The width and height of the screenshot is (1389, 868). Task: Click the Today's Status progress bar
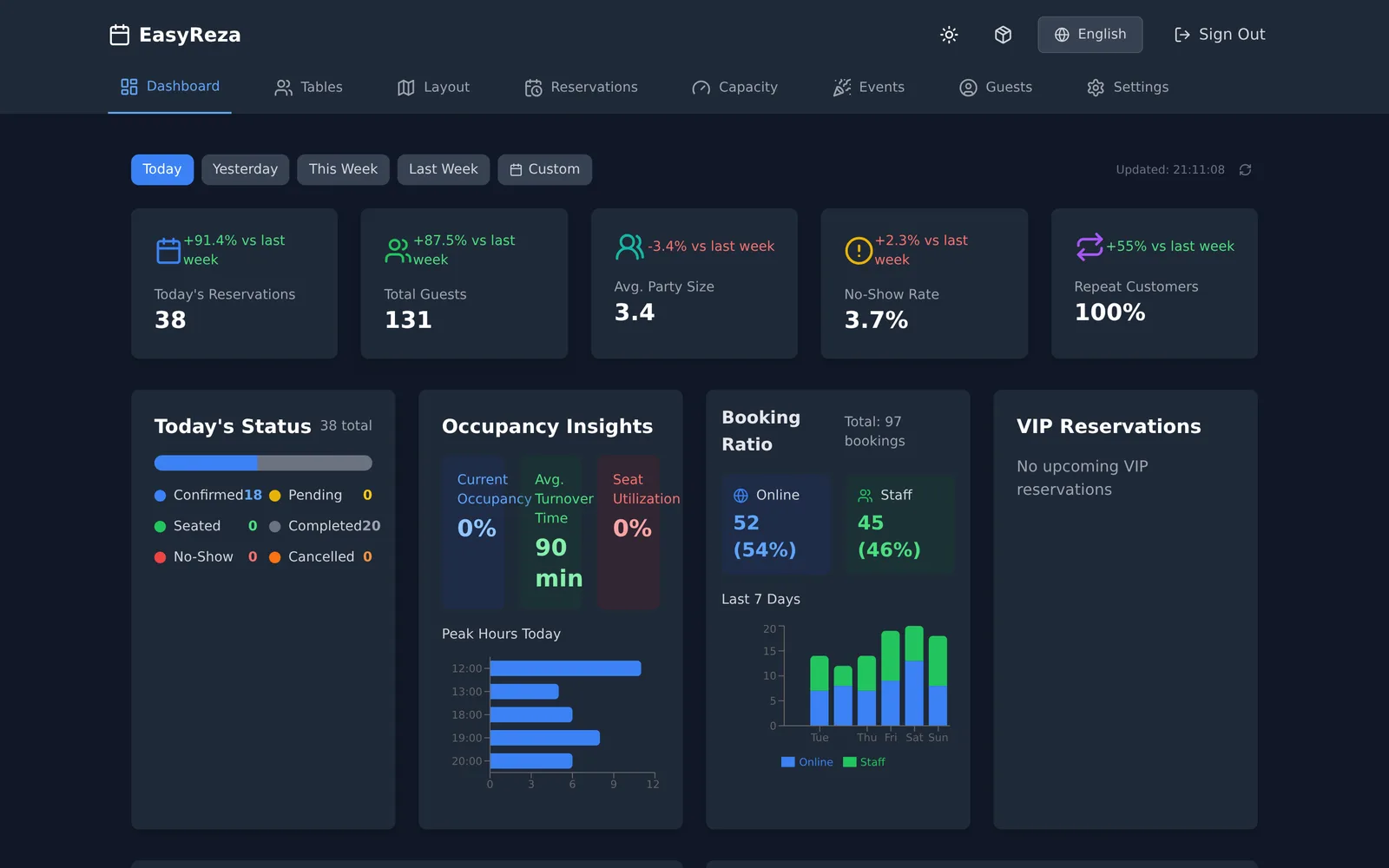tap(263, 463)
